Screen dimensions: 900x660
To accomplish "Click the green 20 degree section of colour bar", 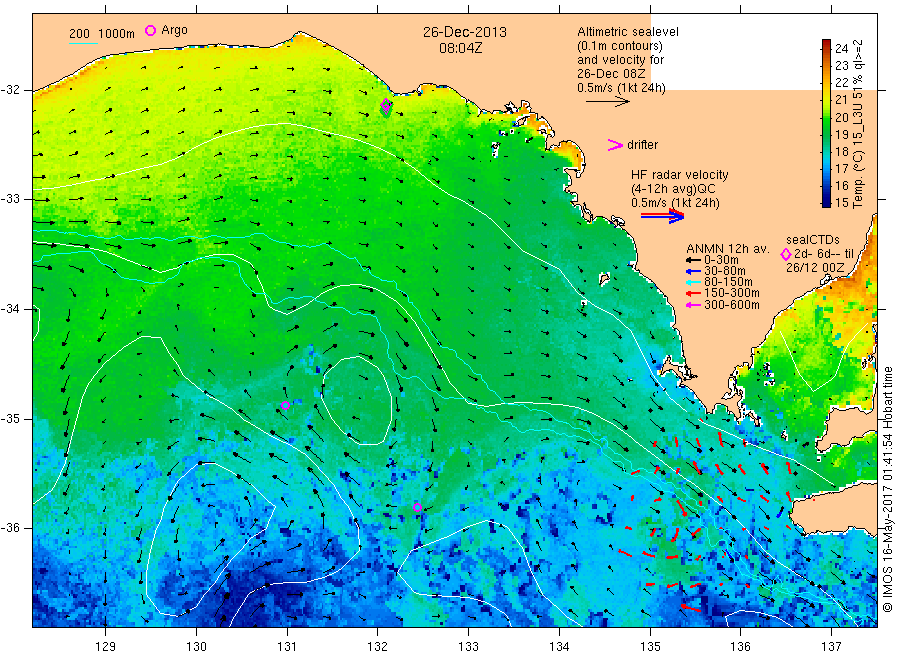I will 827,117.
